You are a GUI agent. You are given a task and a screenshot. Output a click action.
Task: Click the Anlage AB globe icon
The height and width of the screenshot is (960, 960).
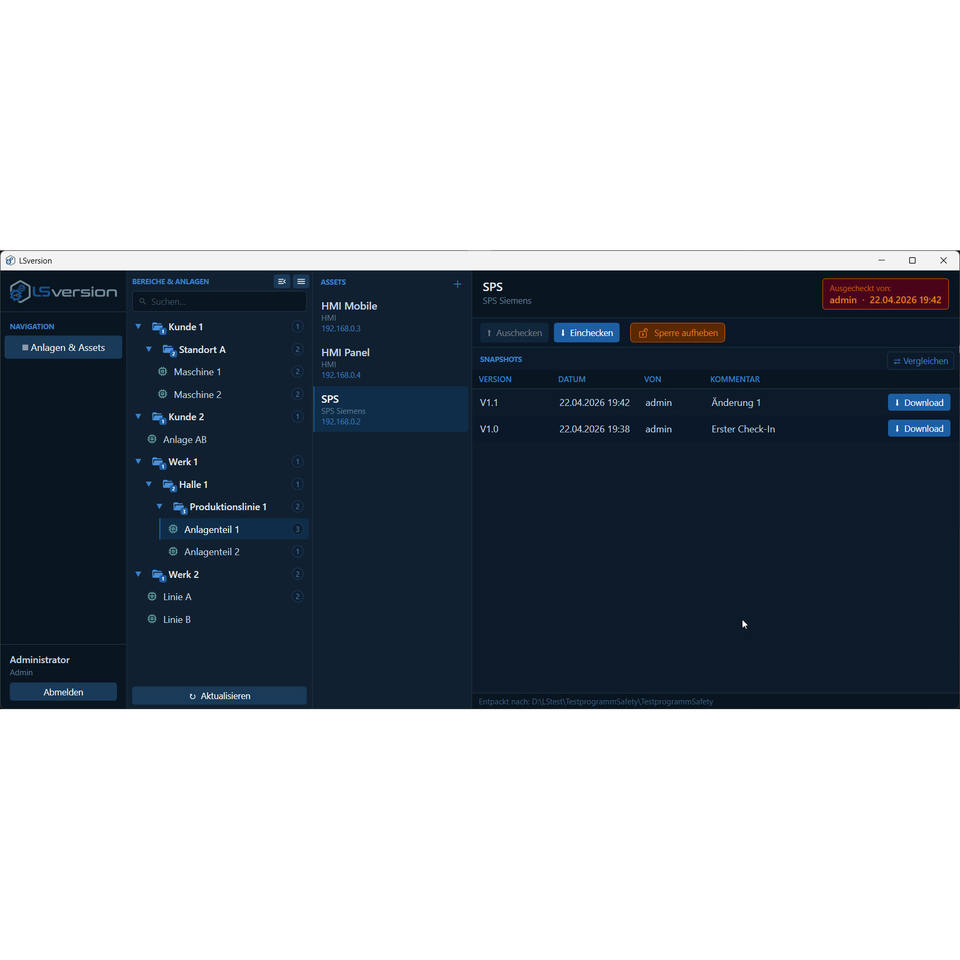[x=152, y=439]
